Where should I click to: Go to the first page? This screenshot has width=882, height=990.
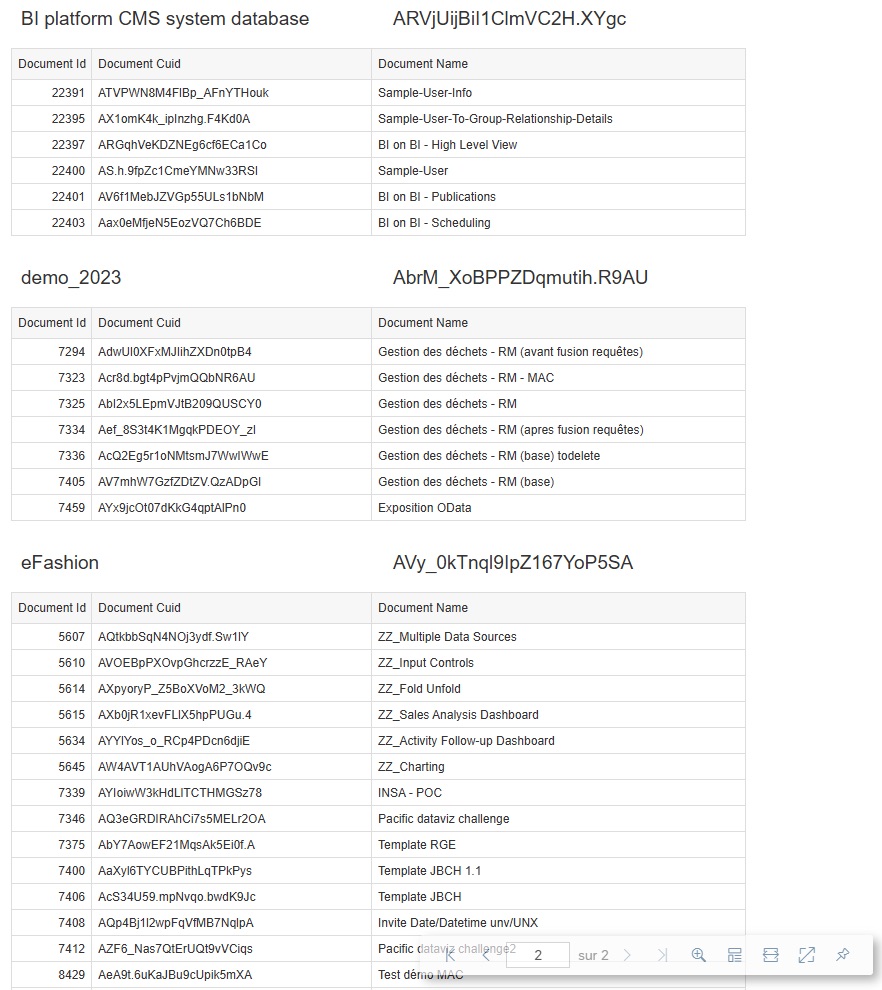450,955
